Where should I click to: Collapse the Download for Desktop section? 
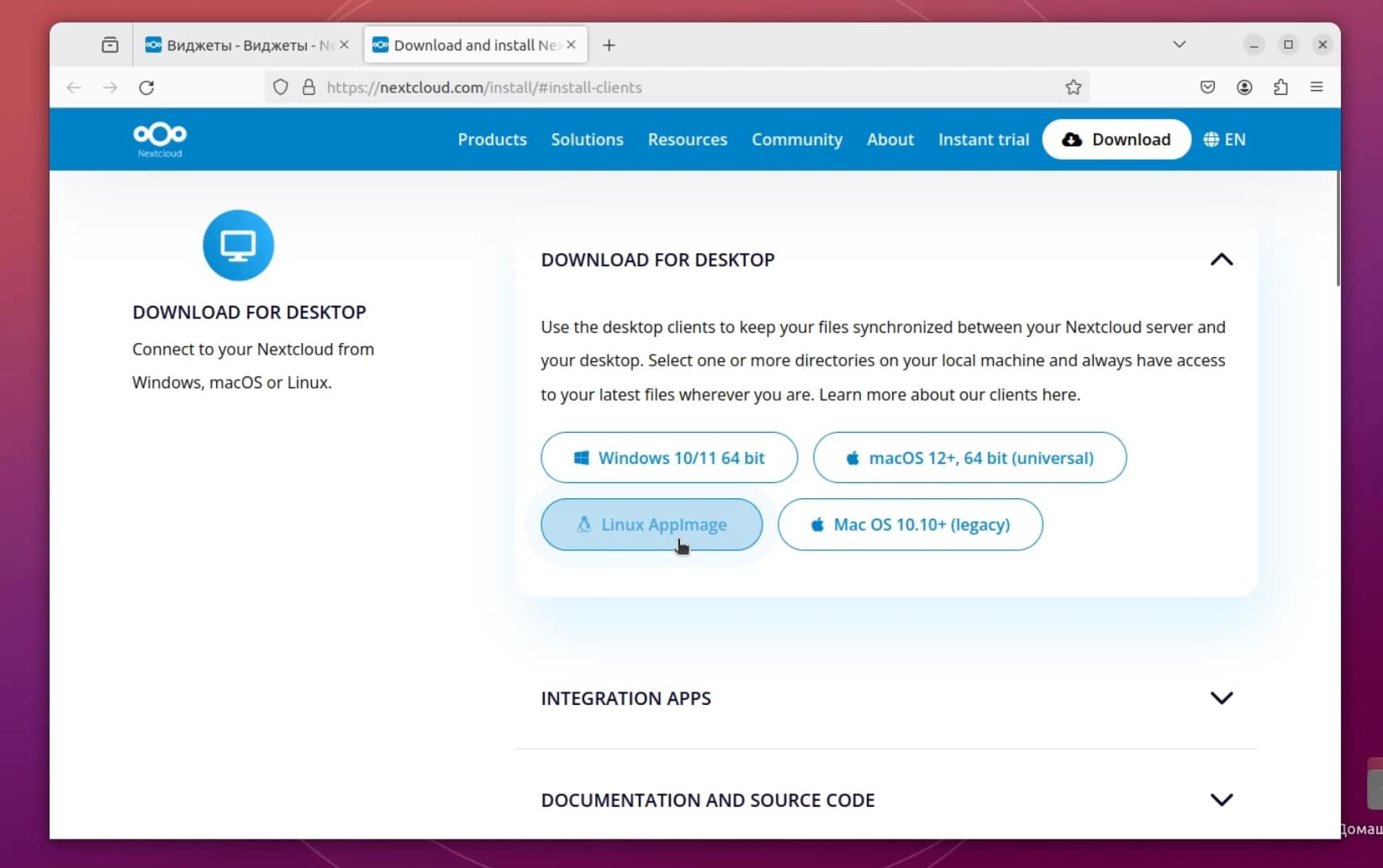[1222, 260]
